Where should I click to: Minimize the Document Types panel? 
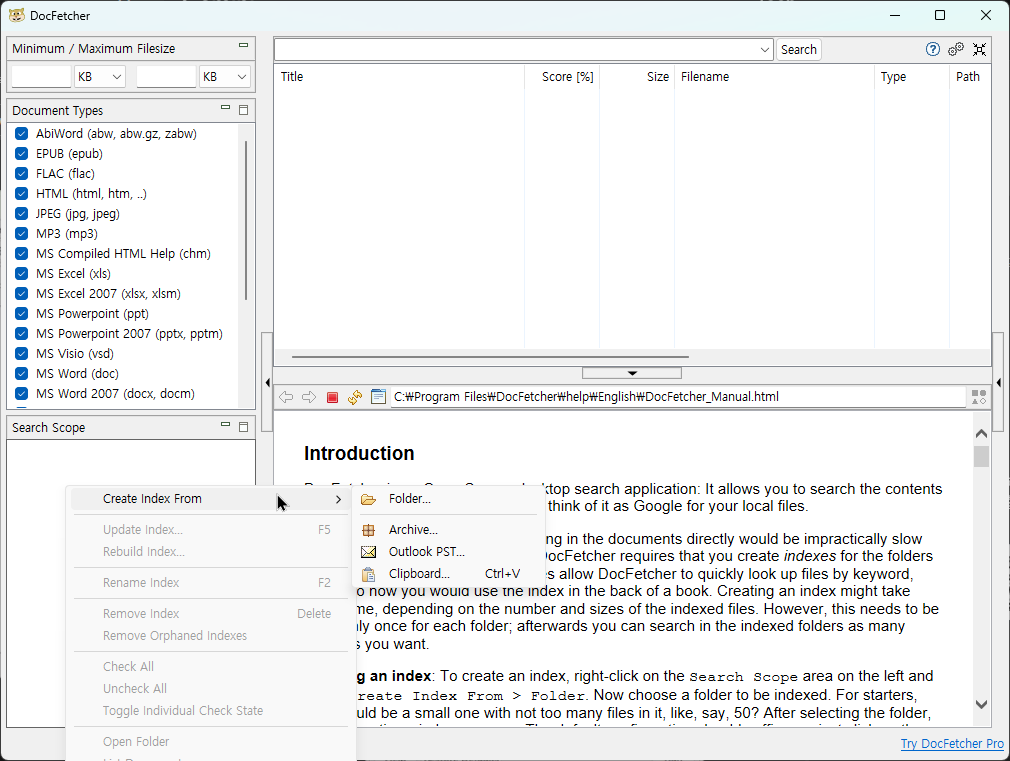pos(225,108)
